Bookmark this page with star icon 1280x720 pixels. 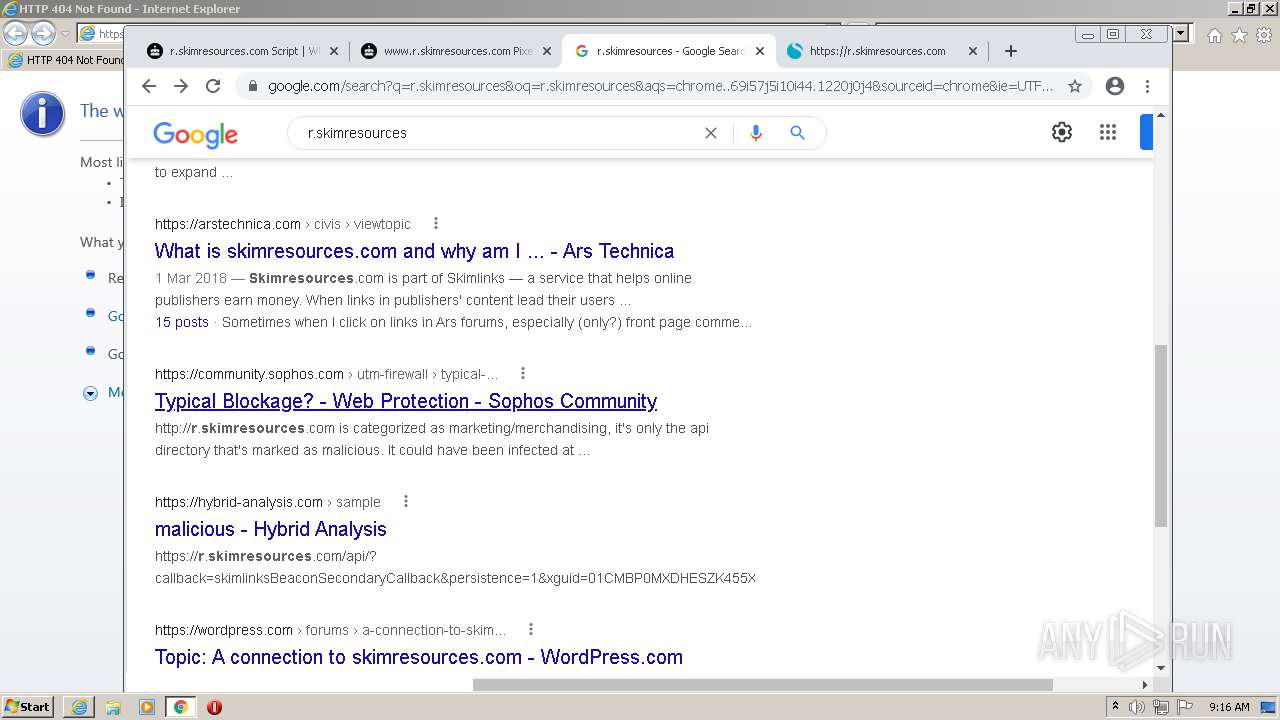[x=1075, y=86]
